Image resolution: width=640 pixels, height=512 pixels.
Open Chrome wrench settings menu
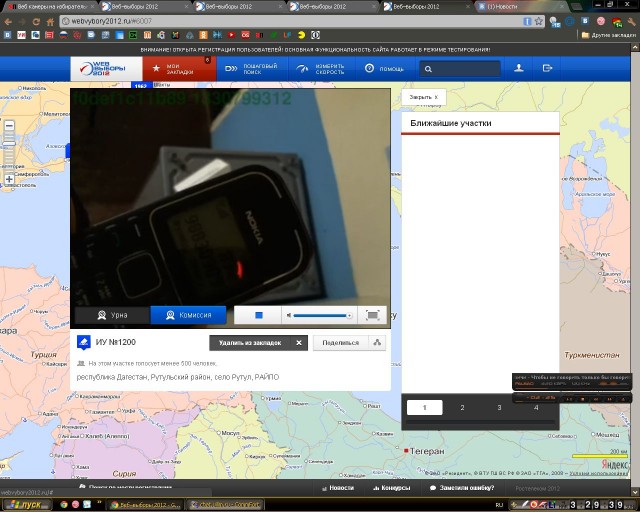[x=631, y=22]
